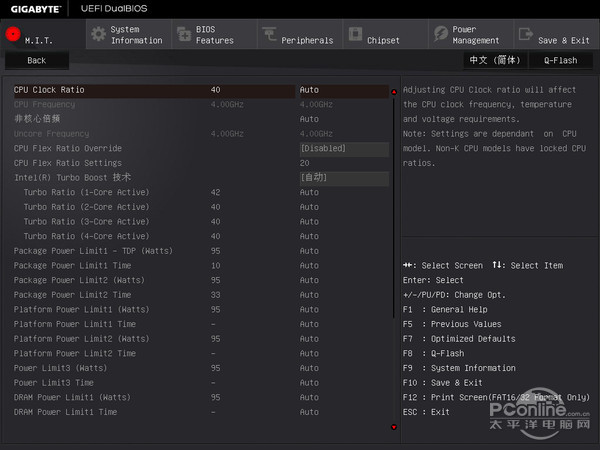Switch to the Chipset tab
This screenshot has width=600, height=450.
[383, 41]
